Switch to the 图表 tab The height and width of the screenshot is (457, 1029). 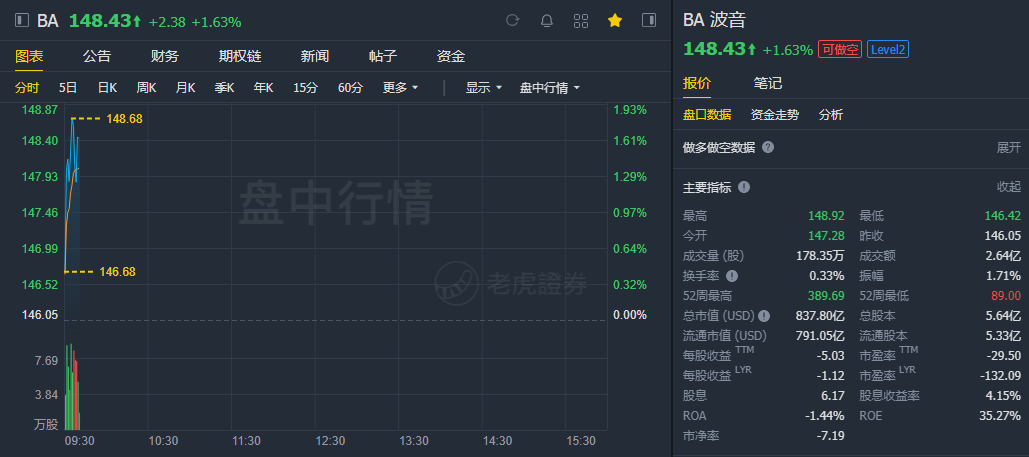29,56
